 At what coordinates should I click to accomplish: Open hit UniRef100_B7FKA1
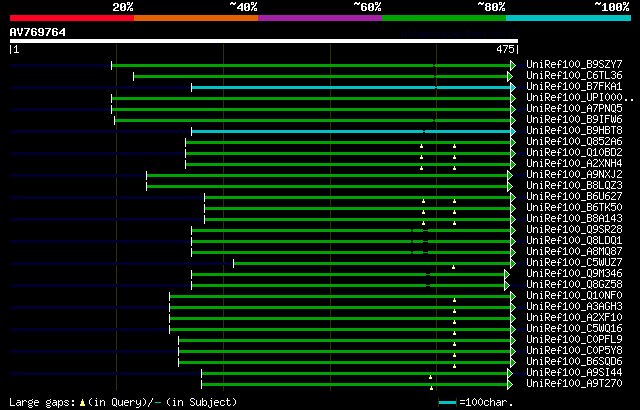coord(574,86)
